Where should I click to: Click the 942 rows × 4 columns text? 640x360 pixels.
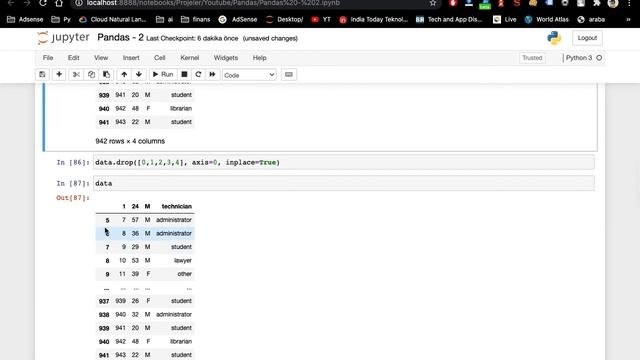tap(130, 141)
